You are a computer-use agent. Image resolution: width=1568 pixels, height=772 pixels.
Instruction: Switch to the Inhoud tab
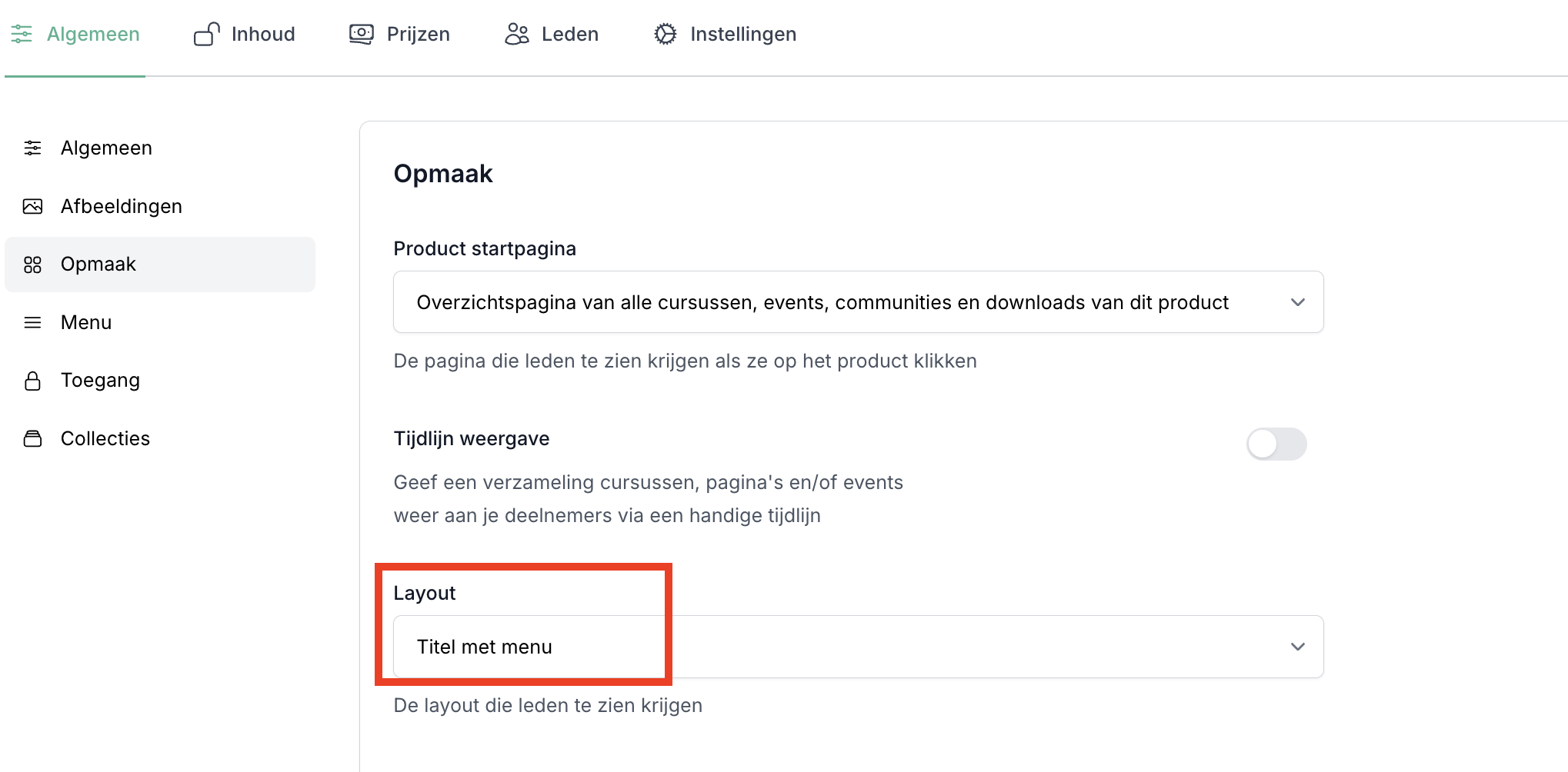coord(262,34)
